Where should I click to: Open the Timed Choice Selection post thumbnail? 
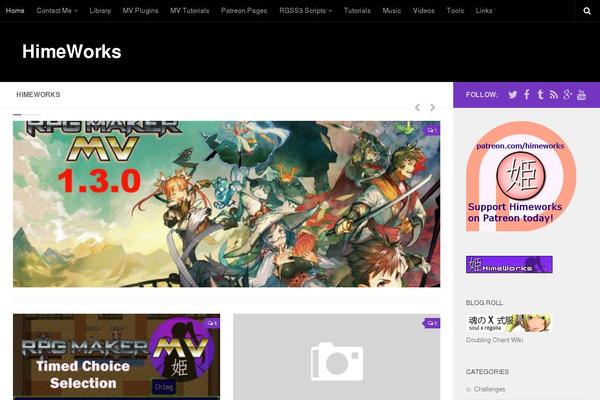coord(116,357)
